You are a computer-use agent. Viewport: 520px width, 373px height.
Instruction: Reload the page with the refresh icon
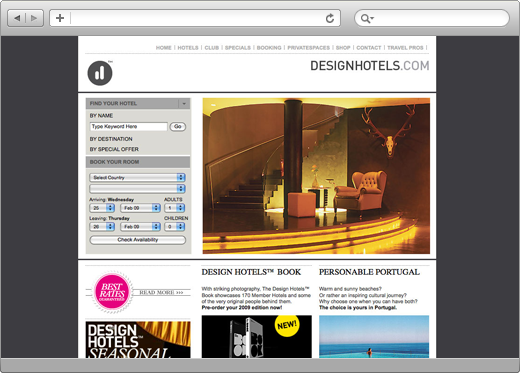[330, 18]
